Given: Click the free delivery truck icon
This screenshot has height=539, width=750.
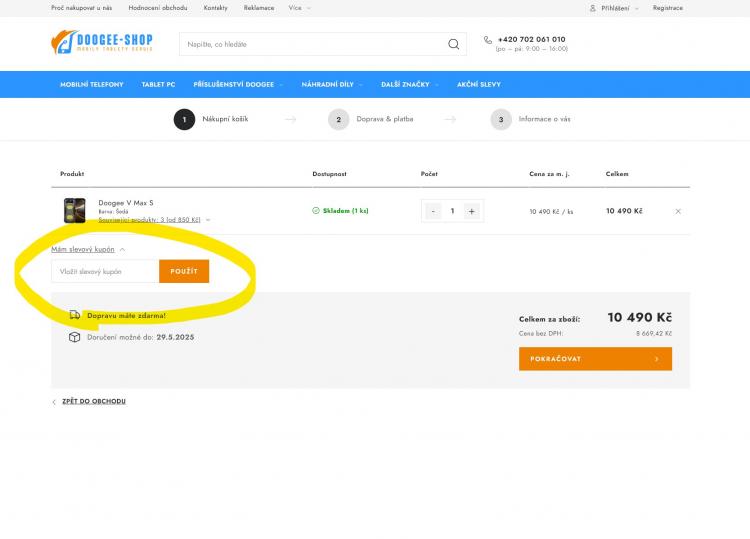Looking at the screenshot, I should click(x=75, y=315).
